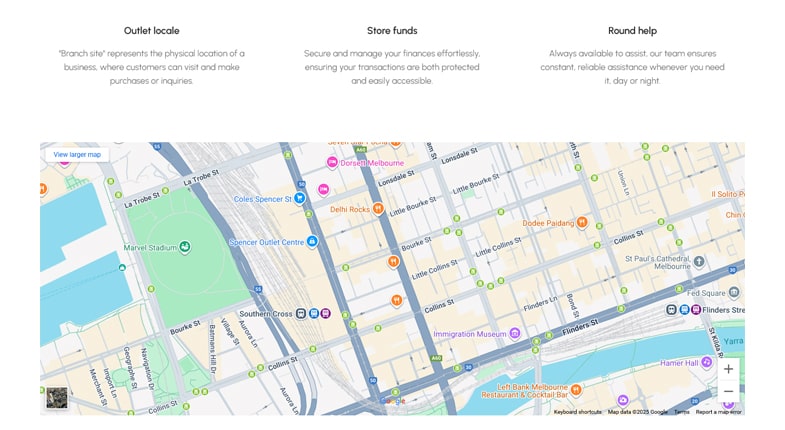Select St Paul's Cathedral map pin
Viewport: 785px width, 430px height.
699,261
